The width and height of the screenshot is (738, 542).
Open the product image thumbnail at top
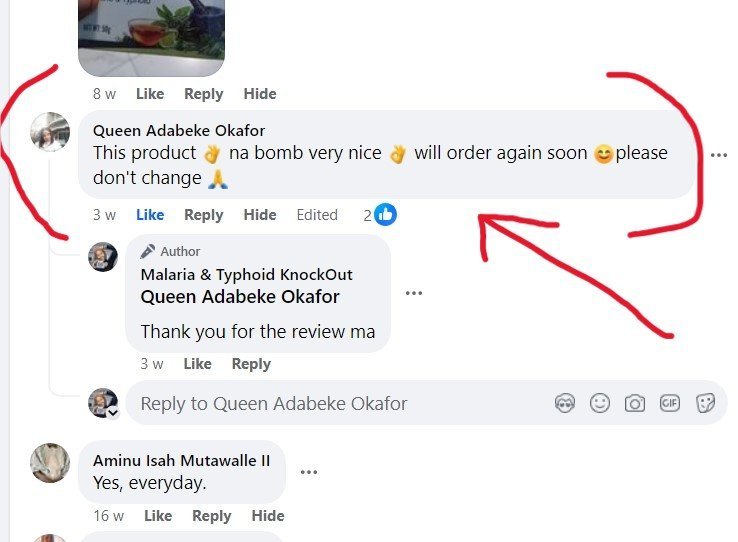(x=151, y=38)
